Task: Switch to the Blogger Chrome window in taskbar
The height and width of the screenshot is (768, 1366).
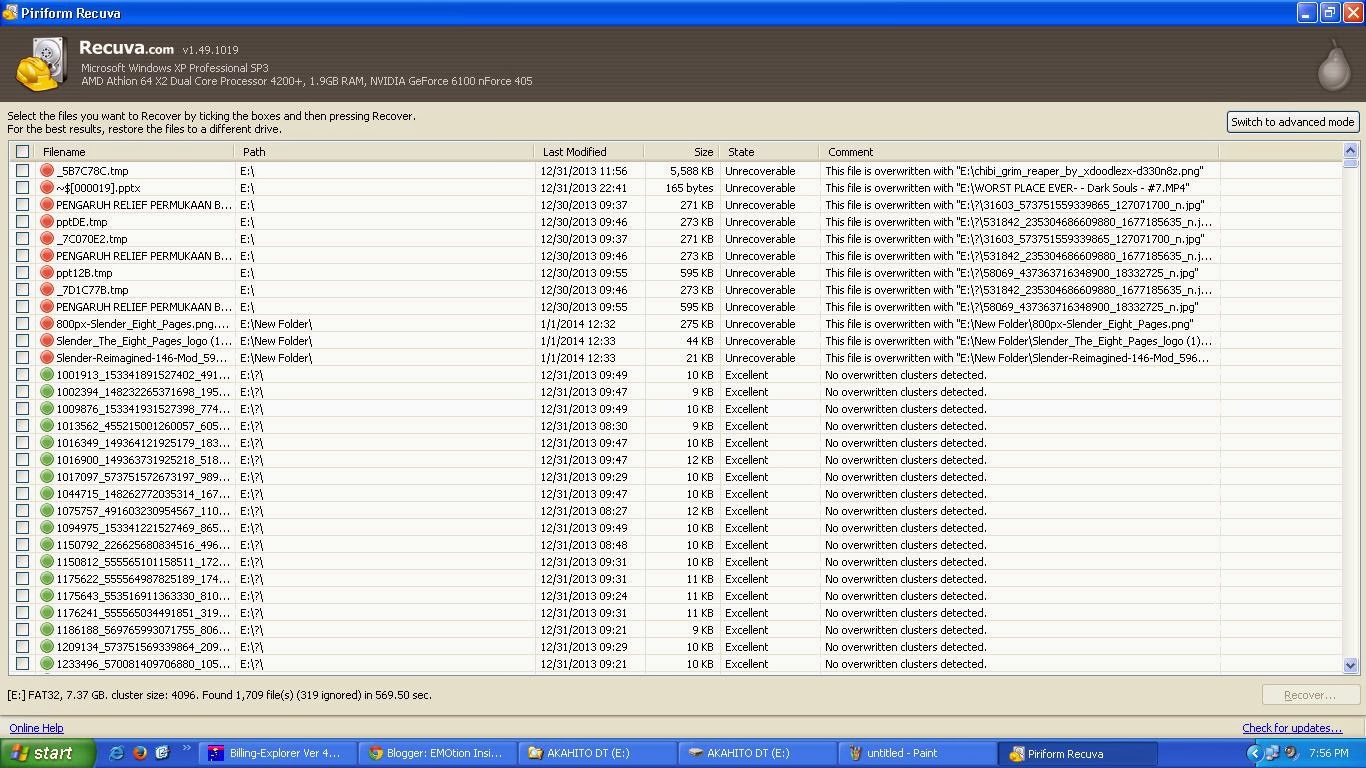Action: point(437,753)
